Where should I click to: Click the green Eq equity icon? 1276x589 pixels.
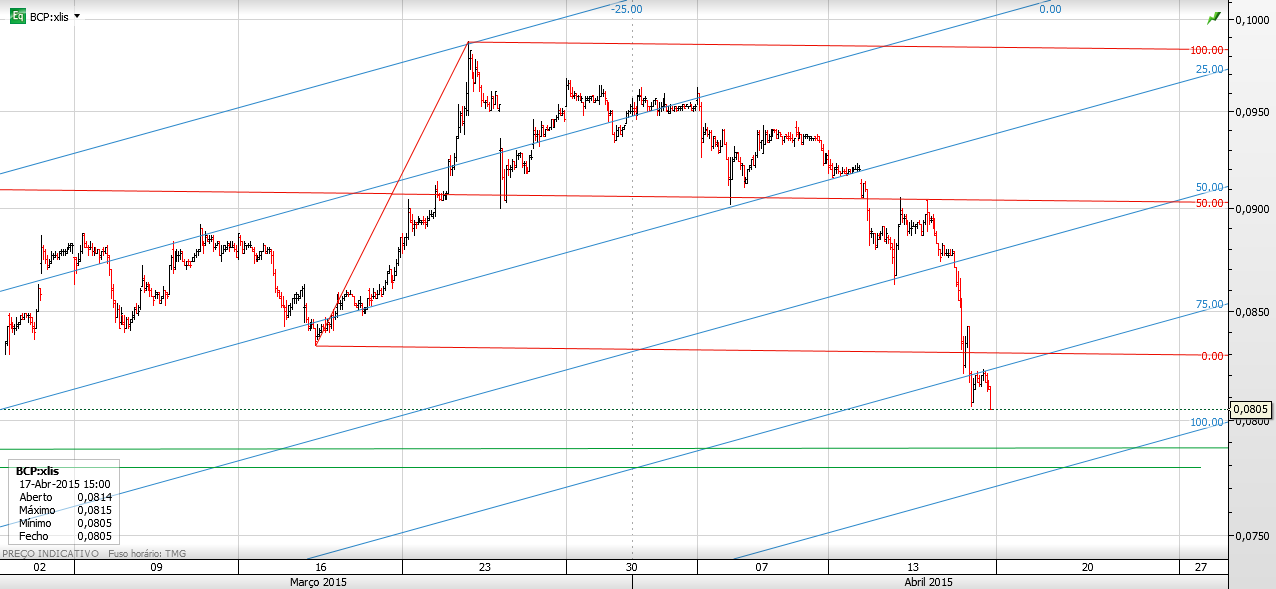click(x=18, y=16)
